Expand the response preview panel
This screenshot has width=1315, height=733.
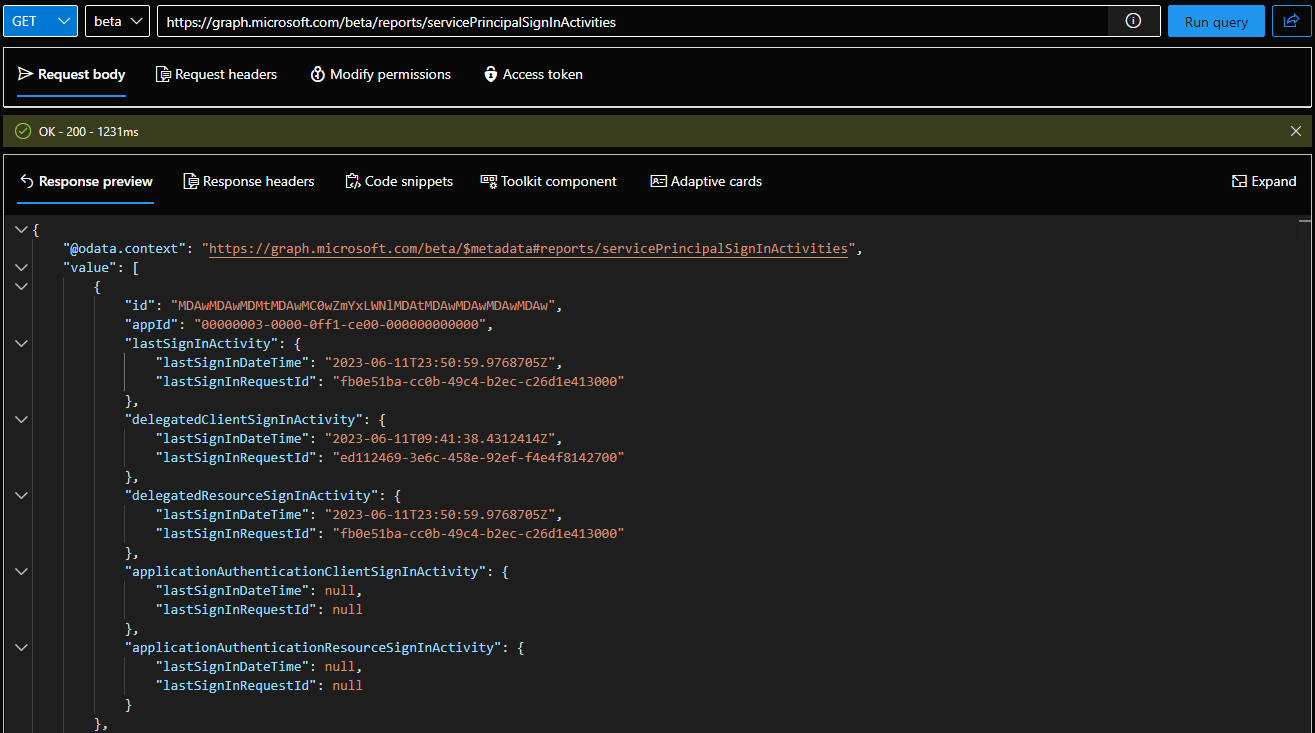pos(1264,181)
